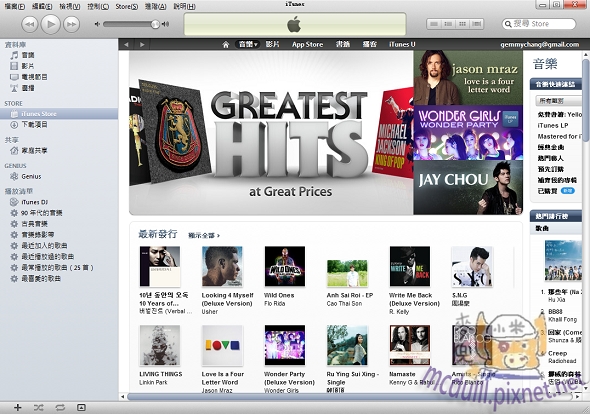590x414 pixels.
Task: Click the low-volume speaker icon
Action: click(97, 24)
